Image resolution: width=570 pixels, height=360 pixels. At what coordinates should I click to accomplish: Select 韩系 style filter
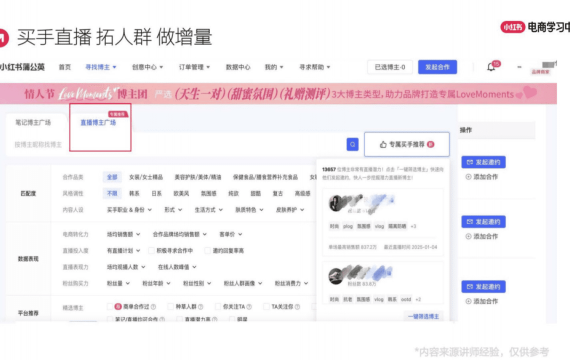134,193
